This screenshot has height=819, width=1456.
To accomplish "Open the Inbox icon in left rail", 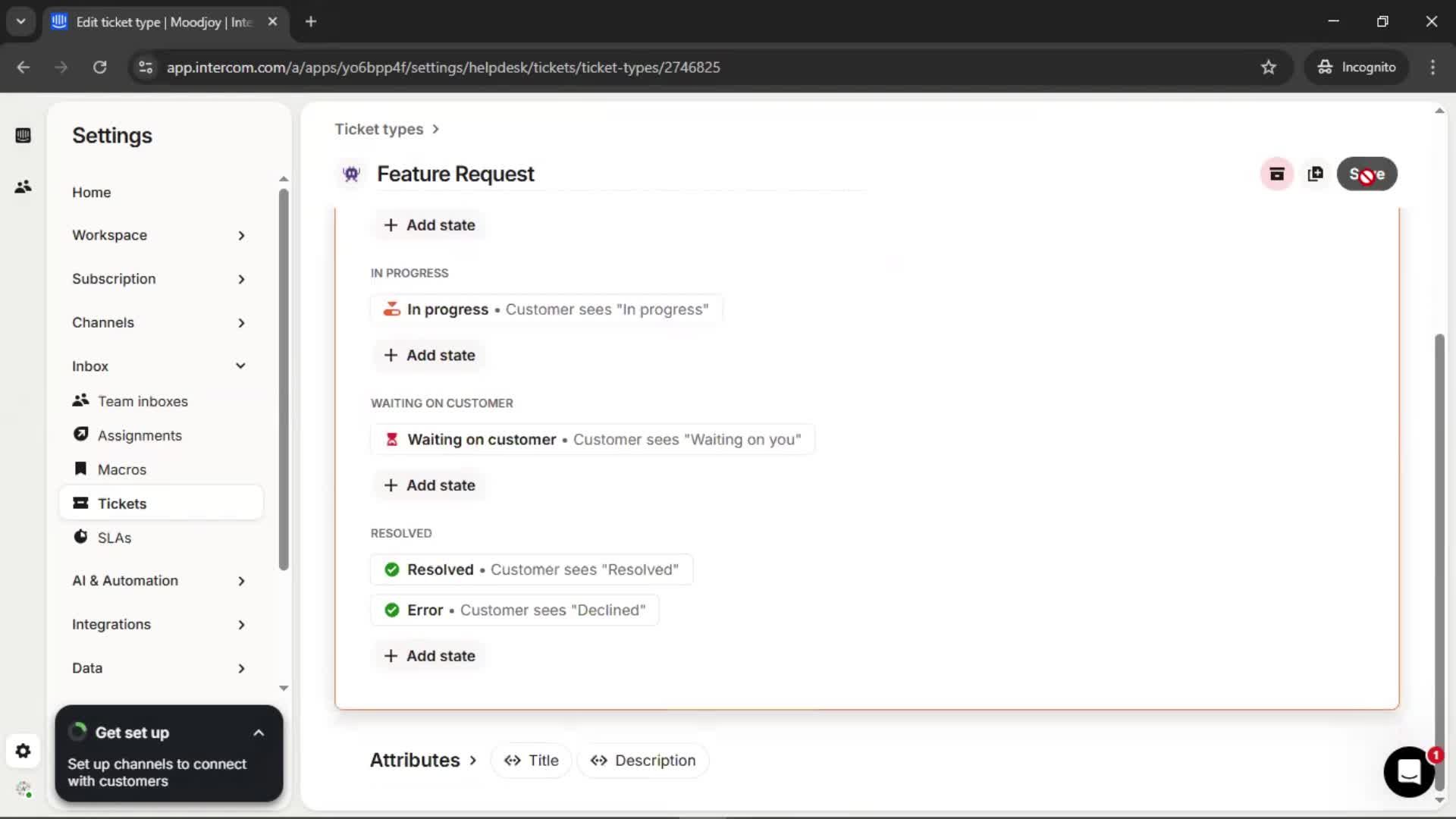I will tap(23, 136).
